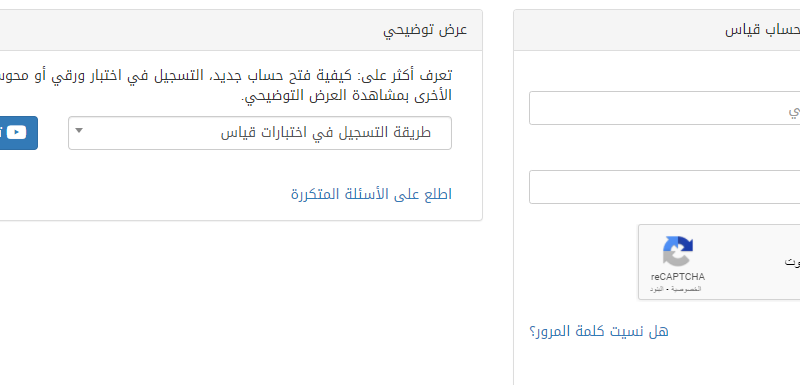The width and height of the screenshot is (800, 385).
Task: Click the YouTube play icon on blue button
Action: pos(16,133)
